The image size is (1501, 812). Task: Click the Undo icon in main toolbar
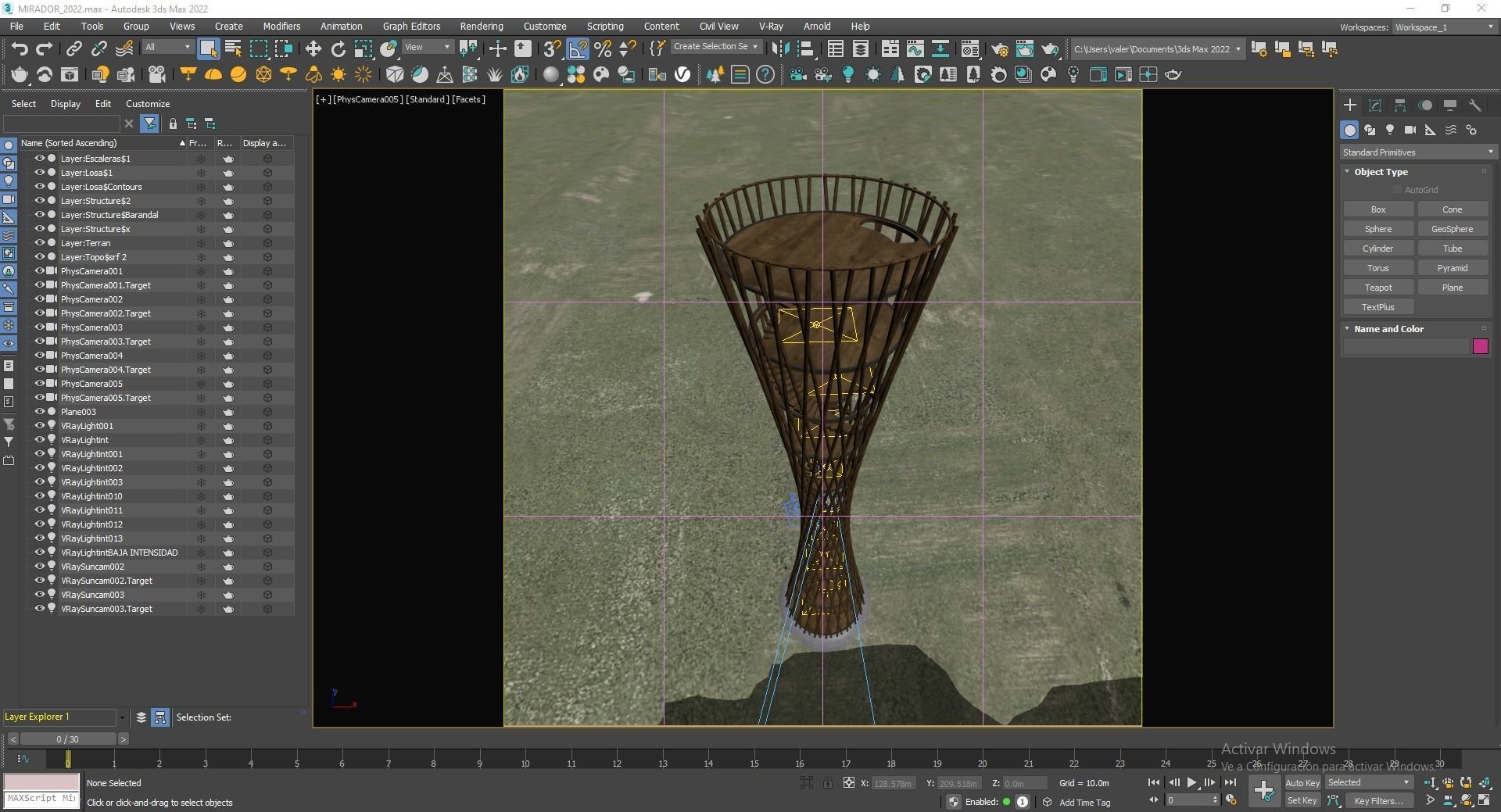pyautogui.click(x=20, y=49)
